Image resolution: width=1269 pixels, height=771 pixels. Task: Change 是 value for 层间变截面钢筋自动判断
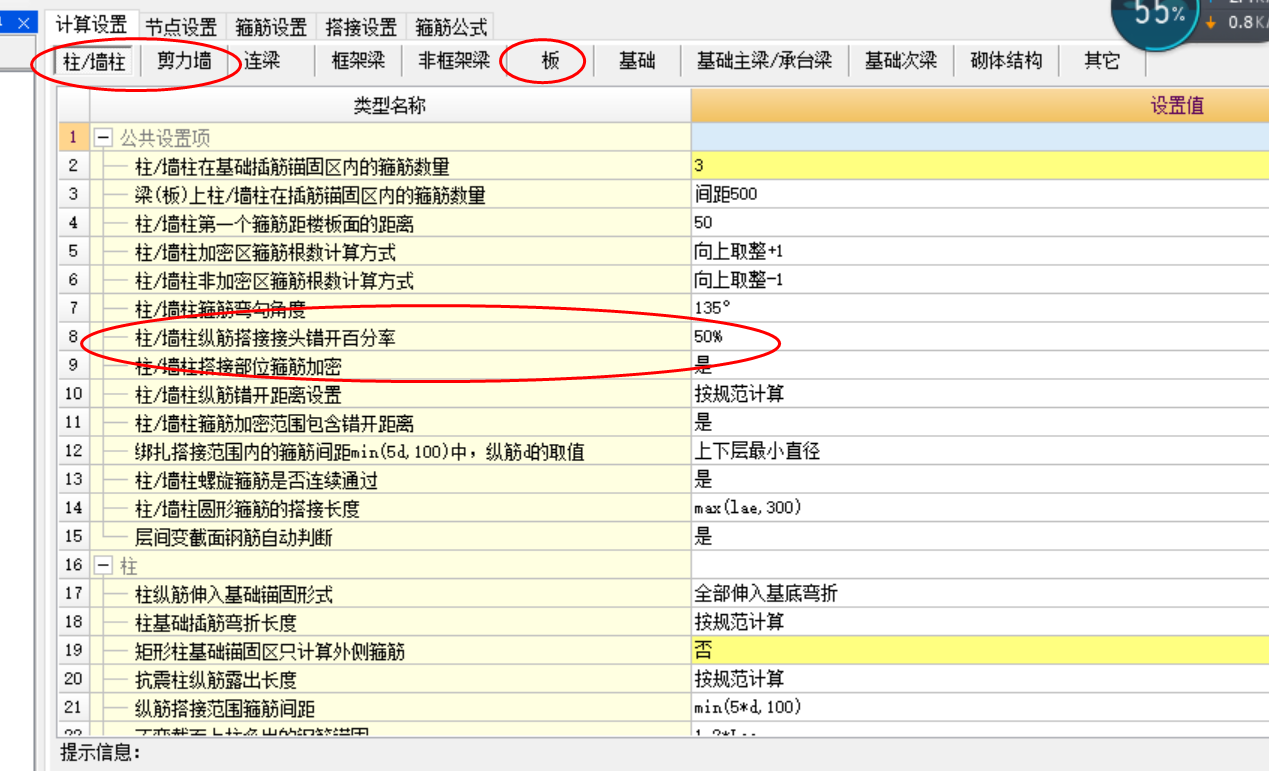pyautogui.click(x=980, y=537)
